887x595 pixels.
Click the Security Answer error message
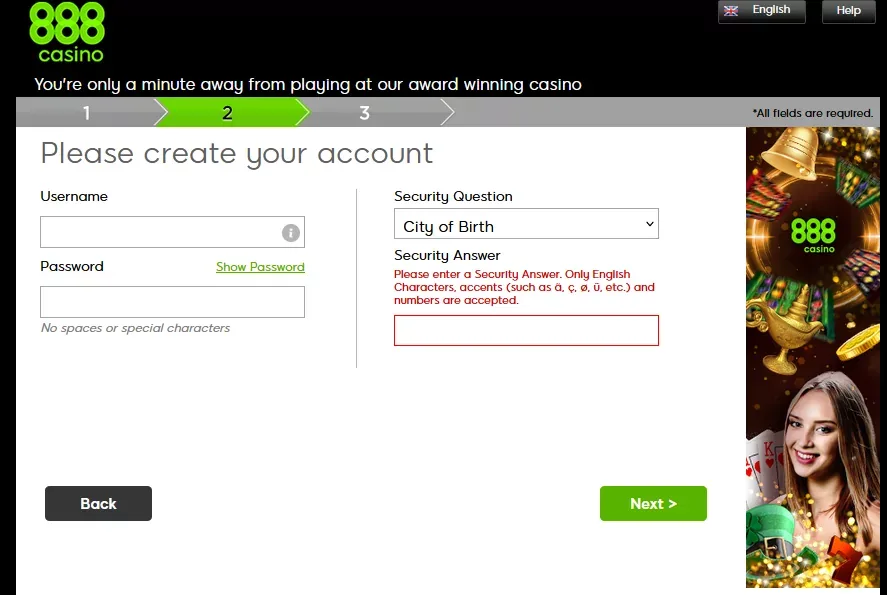pyautogui.click(x=524, y=287)
